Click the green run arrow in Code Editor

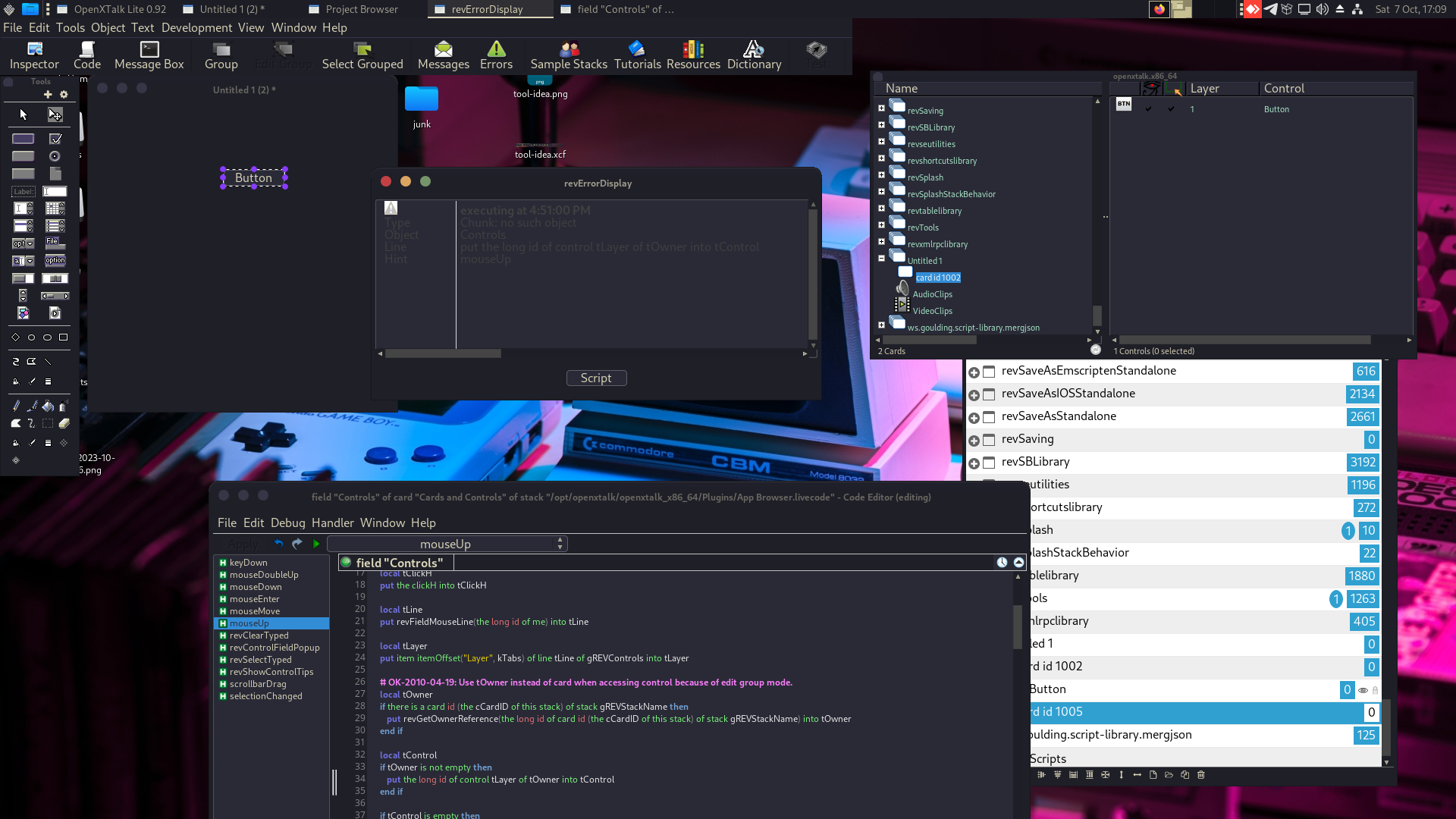click(x=316, y=544)
